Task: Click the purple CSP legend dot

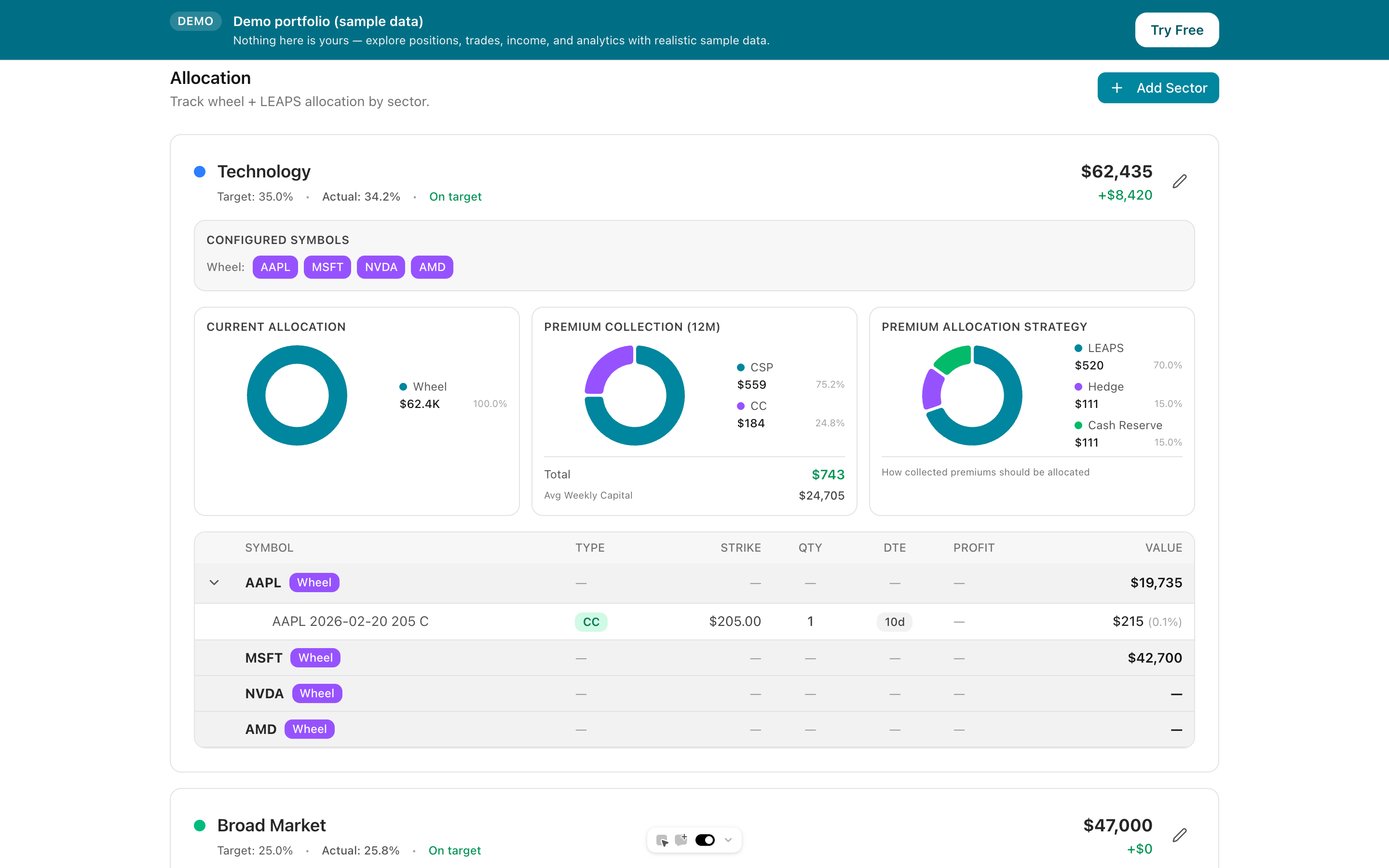Action: [740, 367]
